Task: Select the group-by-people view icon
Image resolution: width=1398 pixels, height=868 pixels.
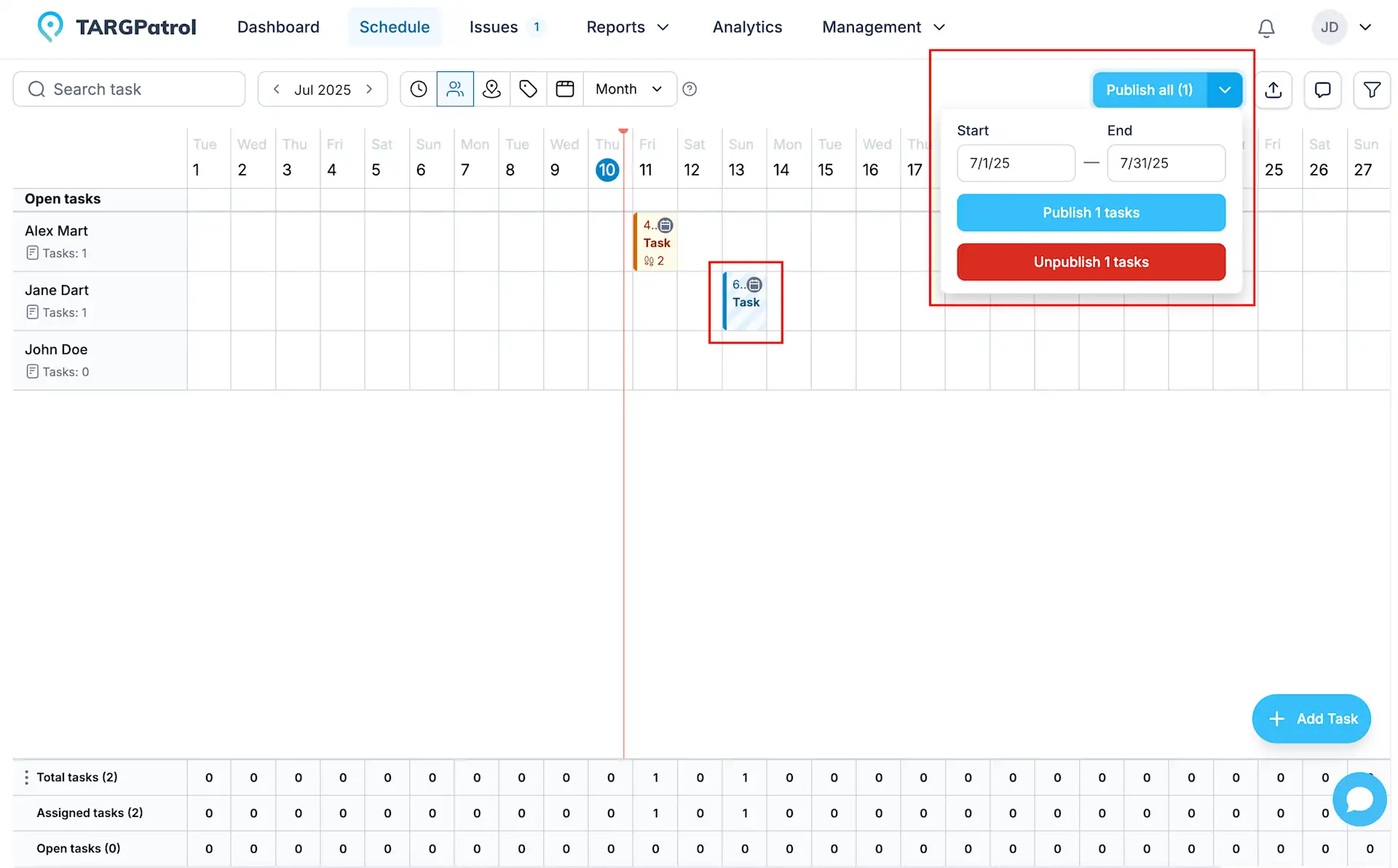Action: (x=455, y=89)
